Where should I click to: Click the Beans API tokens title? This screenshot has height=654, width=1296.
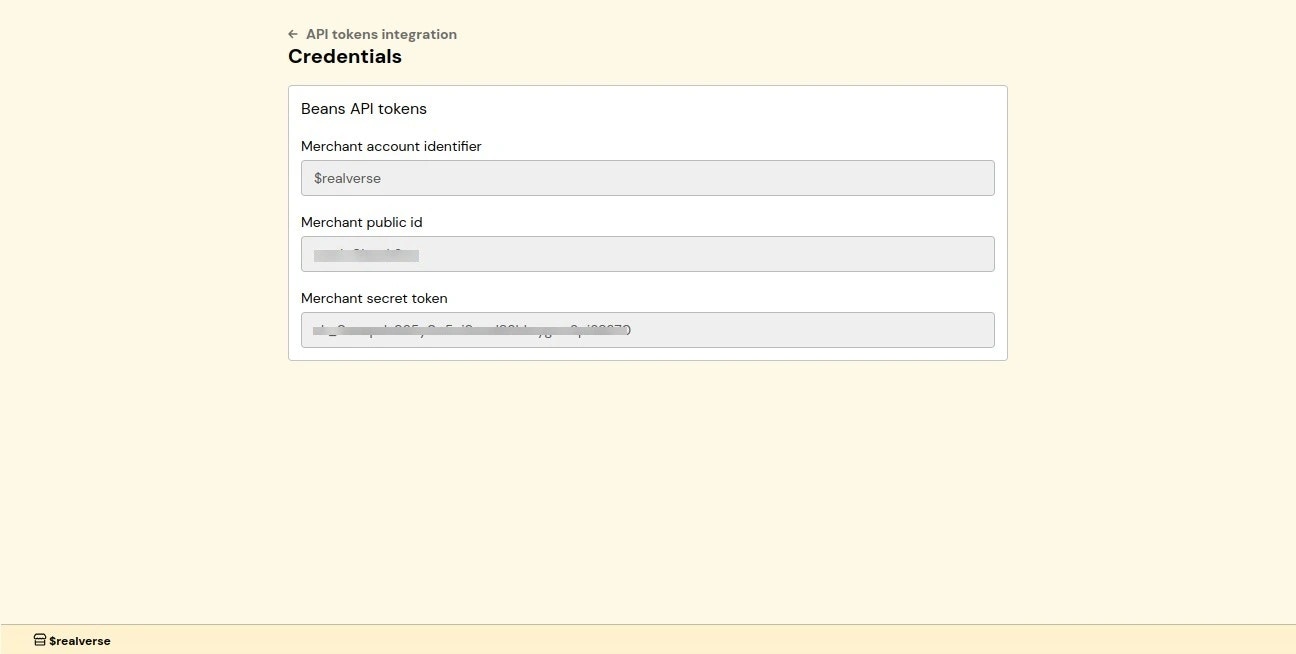[364, 108]
